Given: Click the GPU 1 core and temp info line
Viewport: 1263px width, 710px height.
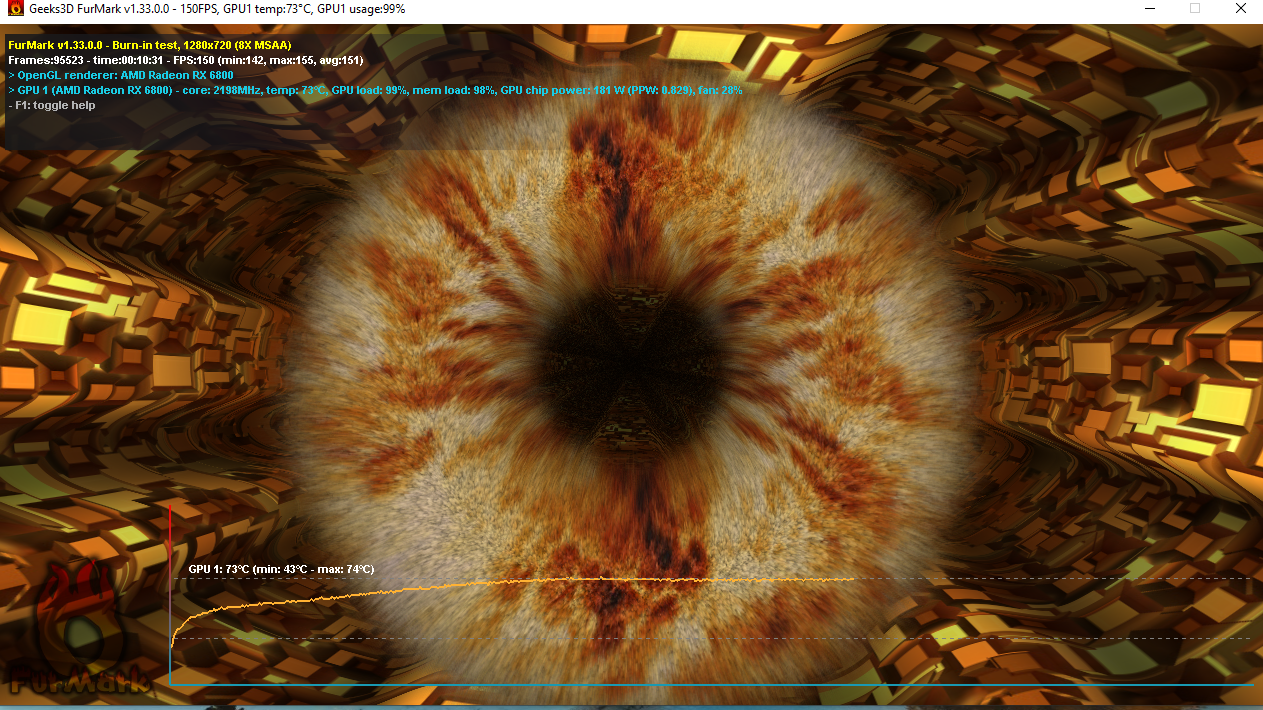Looking at the screenshot, I should tap(374, 90).
